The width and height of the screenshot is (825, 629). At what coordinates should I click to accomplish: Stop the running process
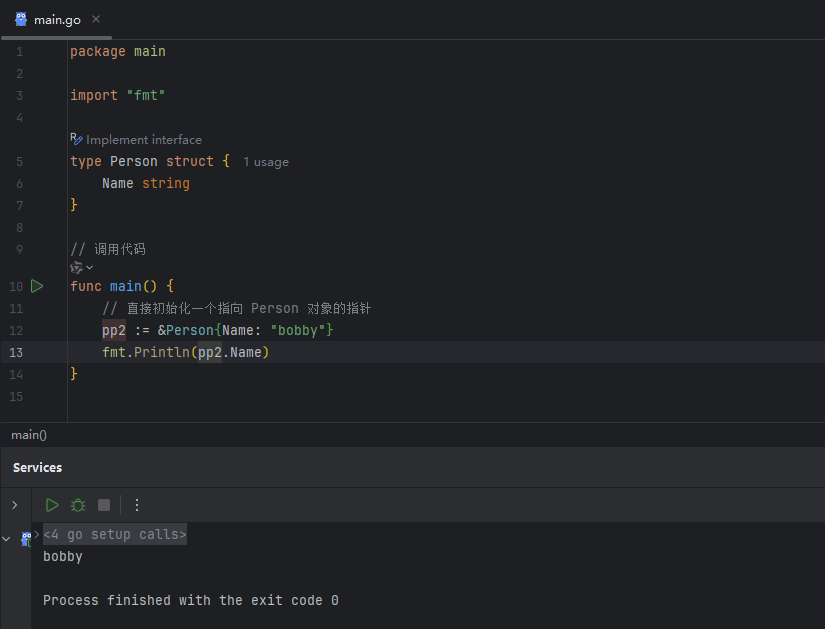(x=104, y=505)
